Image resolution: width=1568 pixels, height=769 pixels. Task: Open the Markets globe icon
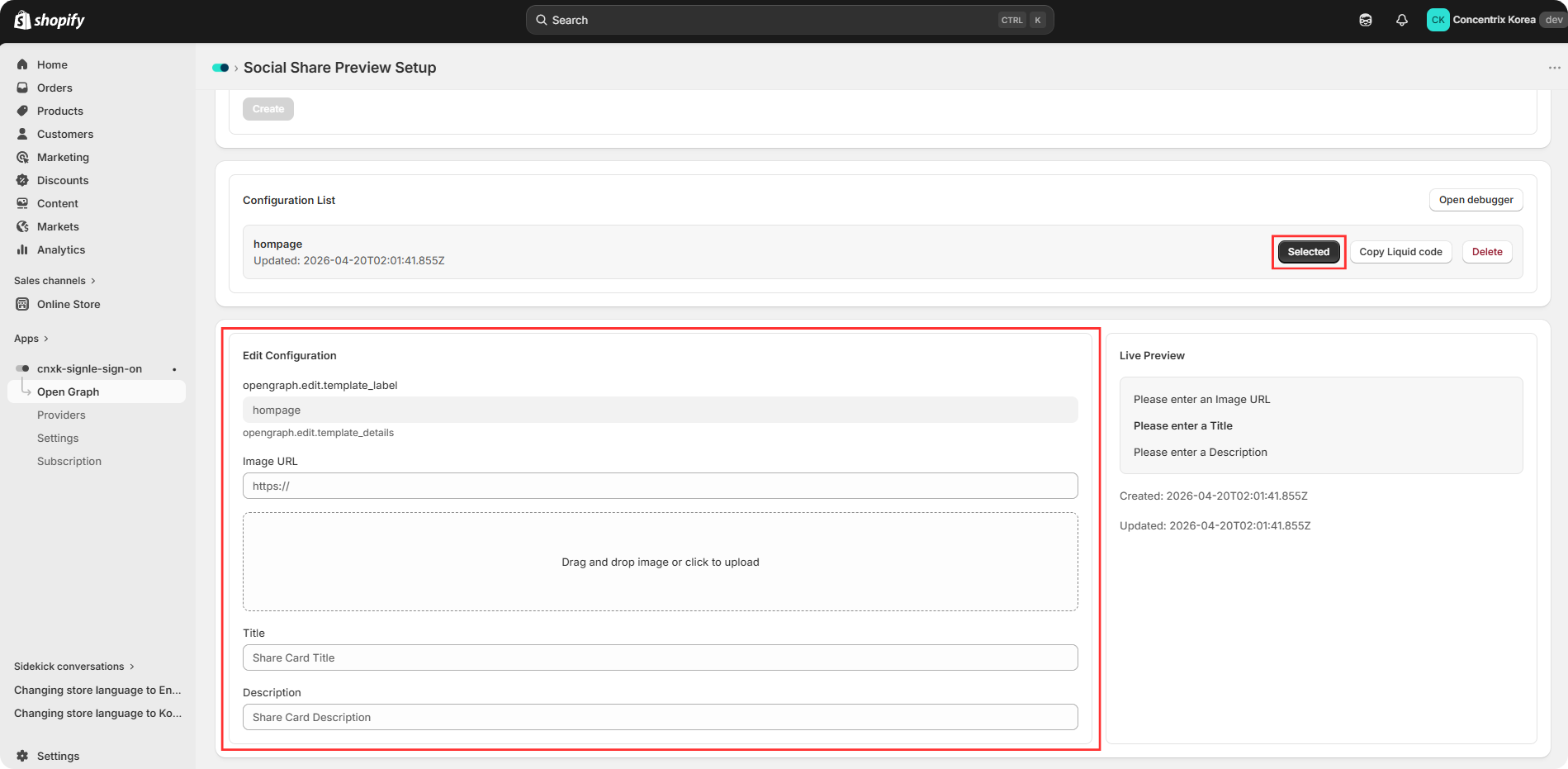pyautogui.click(x=22, y=226)
